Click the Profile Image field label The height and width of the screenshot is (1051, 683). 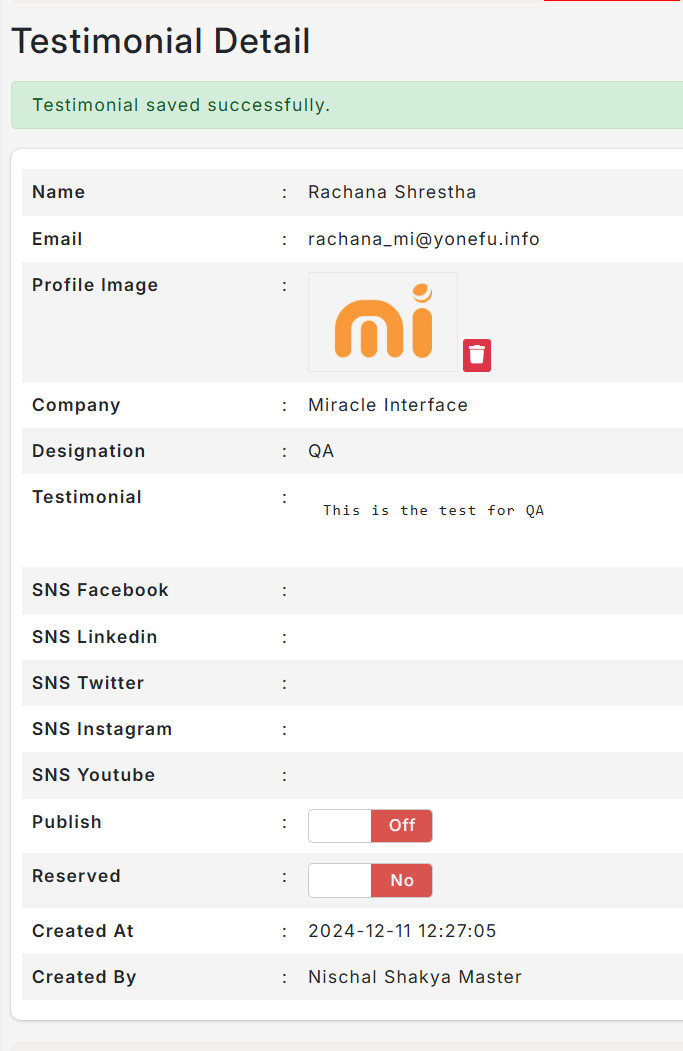coord(95,285)
